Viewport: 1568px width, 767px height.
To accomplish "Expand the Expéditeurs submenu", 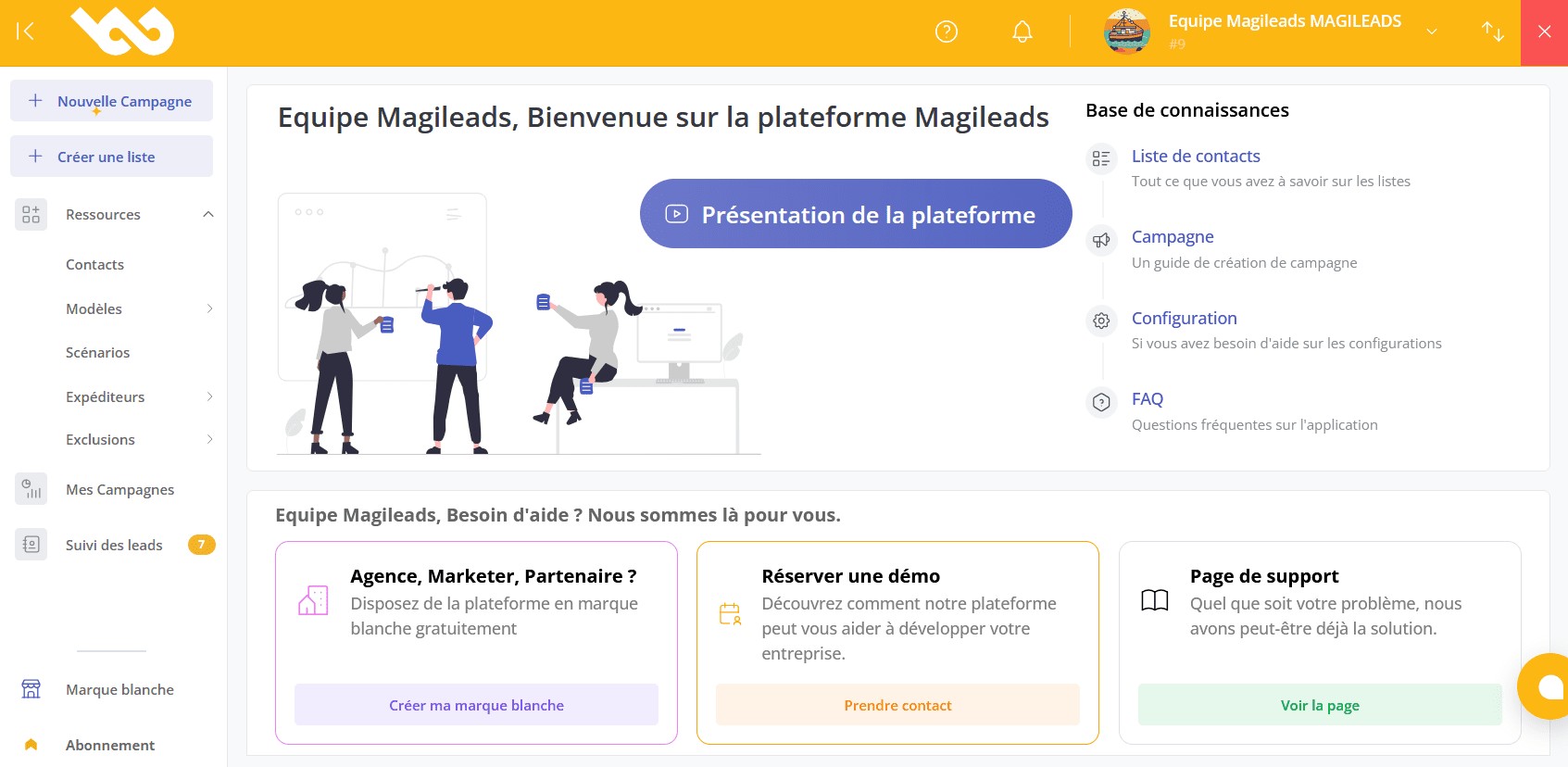I will [209, 396].
